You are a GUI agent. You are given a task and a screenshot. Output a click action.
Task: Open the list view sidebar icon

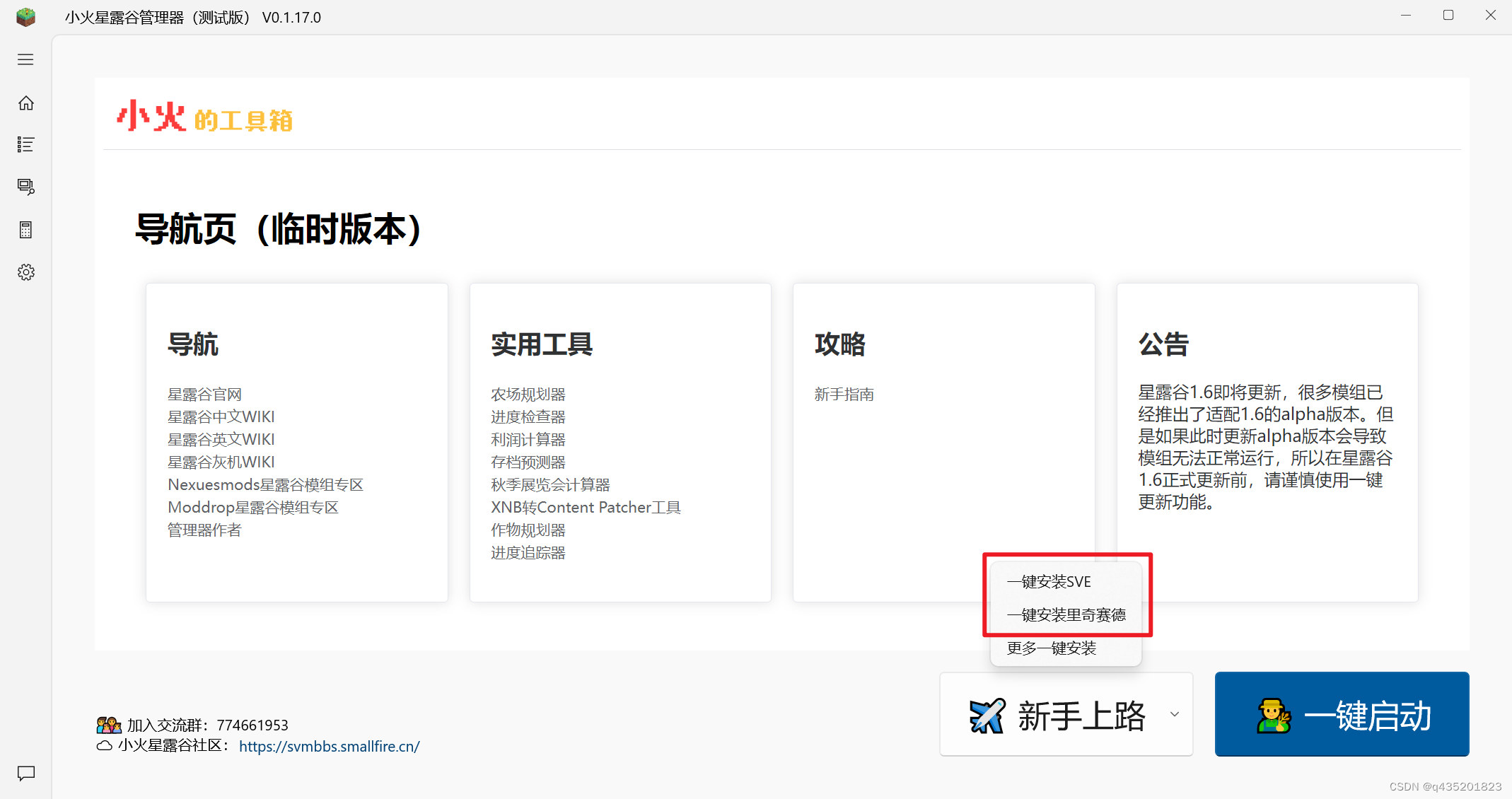tap(25, 145)
